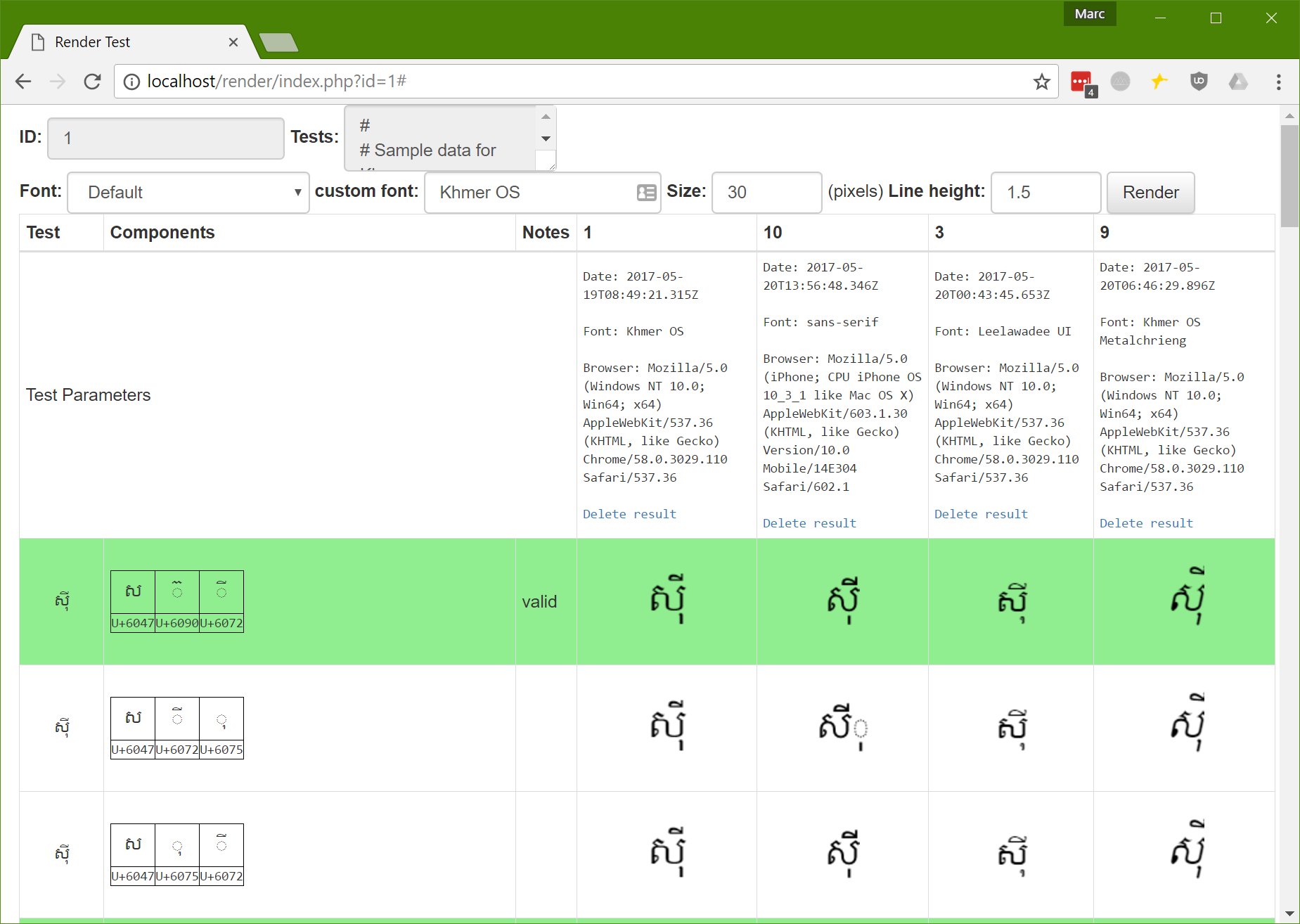The height and width of the screenshot is (924, 1300).
Task: Click Delete result under column 9
Action: click(x=1146, y=523)
